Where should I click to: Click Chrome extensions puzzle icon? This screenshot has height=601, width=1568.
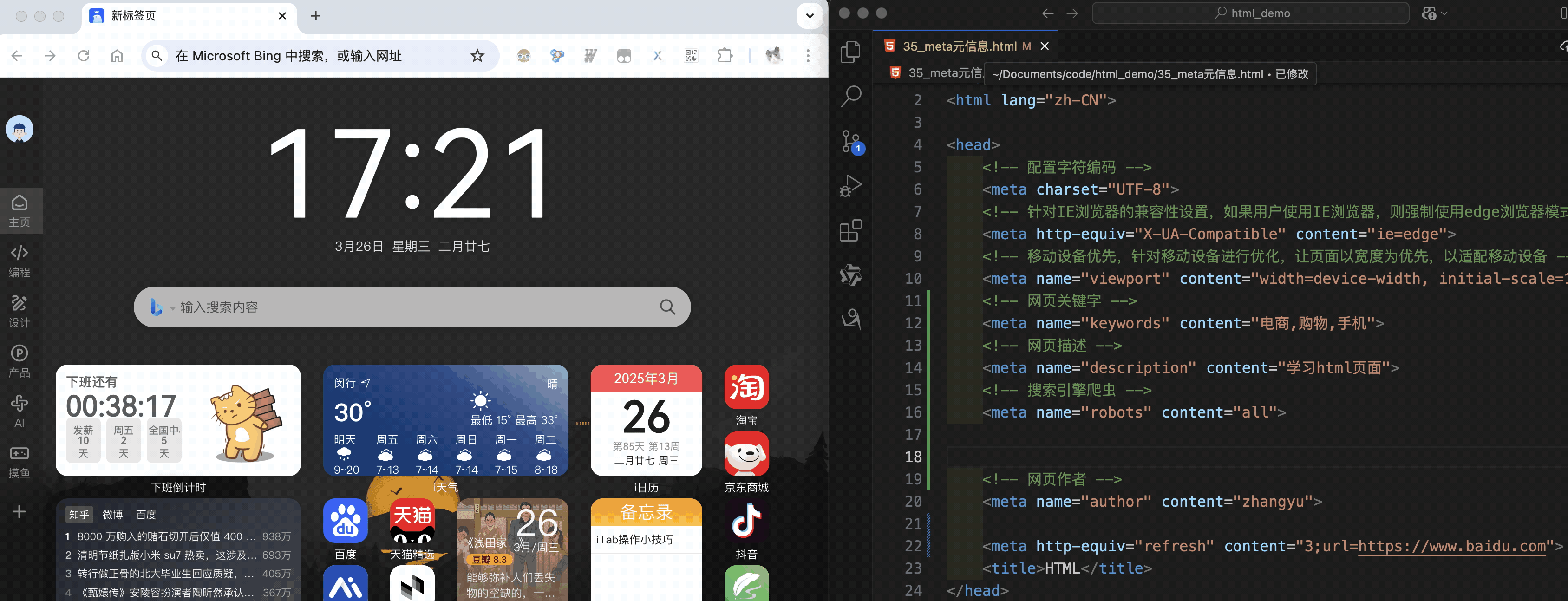(725, 56)
